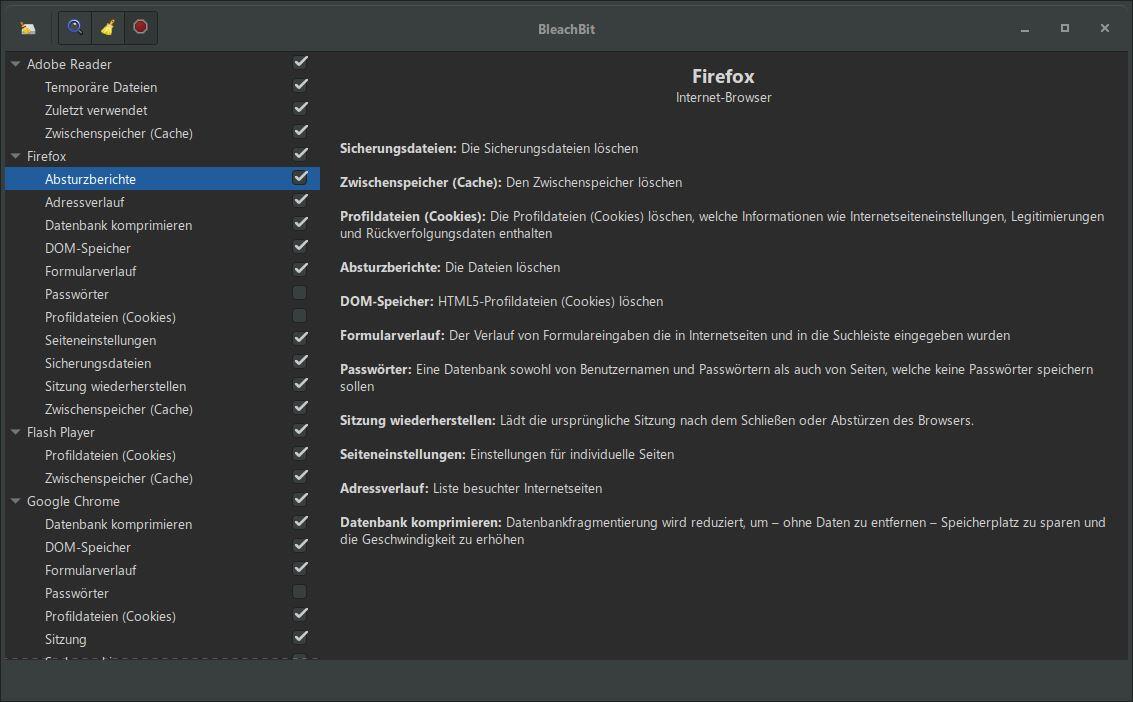Toggle Flash Player Zwischenspeicher (Cache) checkbox
1133x702 pixels.
(300, 477)
